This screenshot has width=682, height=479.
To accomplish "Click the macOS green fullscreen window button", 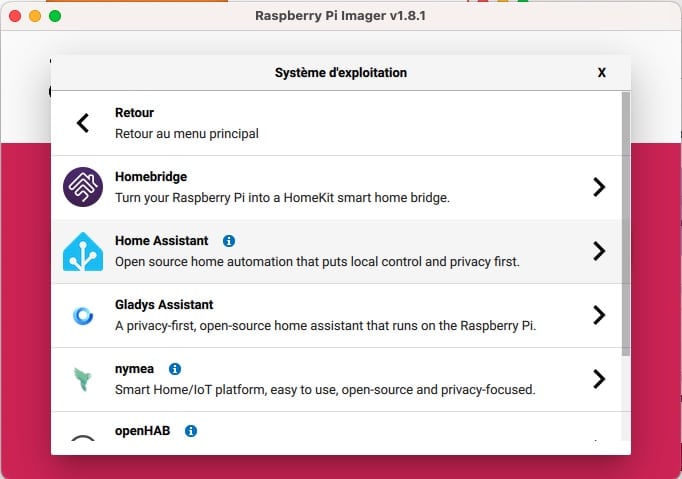I will pos(55,16).
